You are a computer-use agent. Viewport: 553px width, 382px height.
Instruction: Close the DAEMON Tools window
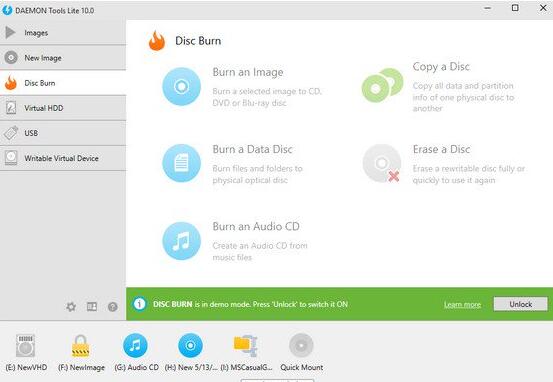click(543, 8)
